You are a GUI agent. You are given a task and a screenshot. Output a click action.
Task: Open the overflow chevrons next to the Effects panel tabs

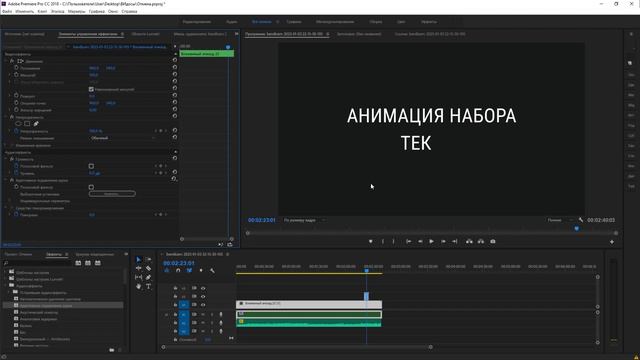click(126, 254)
